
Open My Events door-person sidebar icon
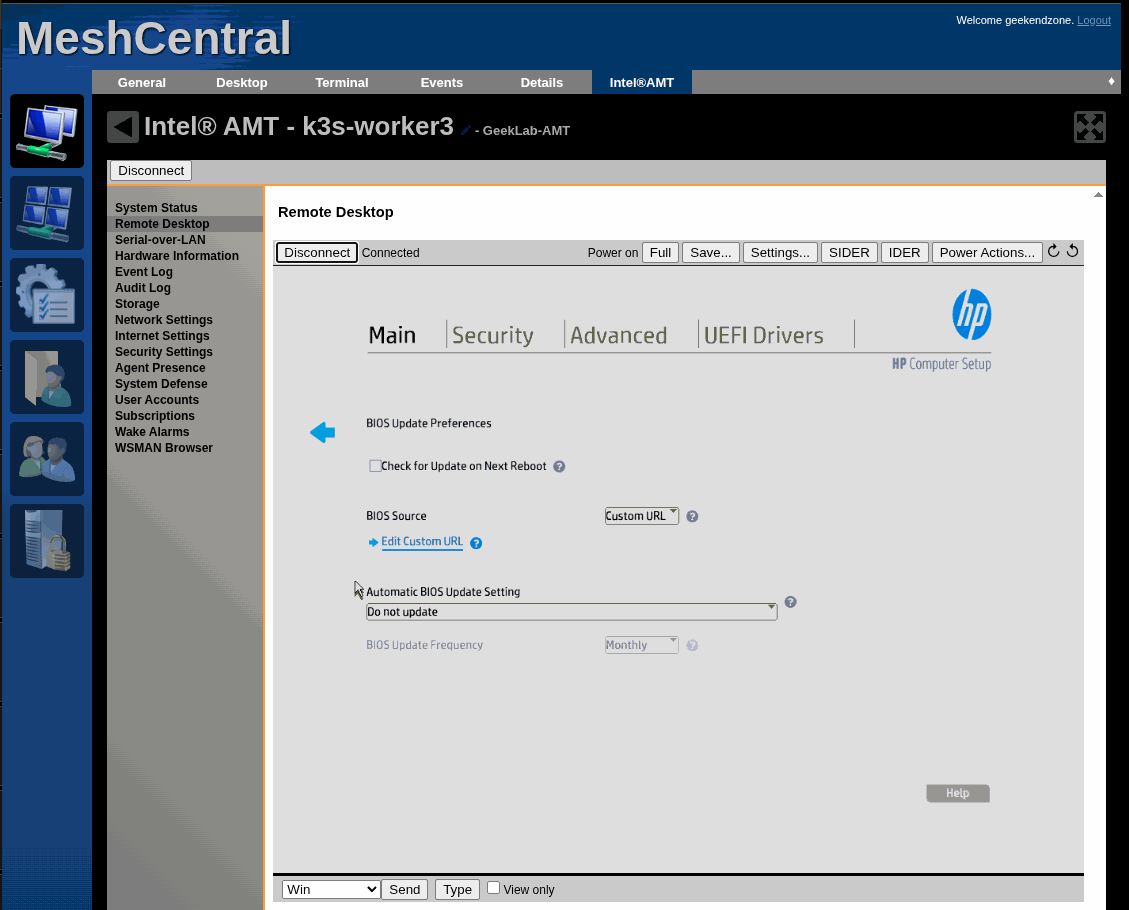(x=47, y=377)
